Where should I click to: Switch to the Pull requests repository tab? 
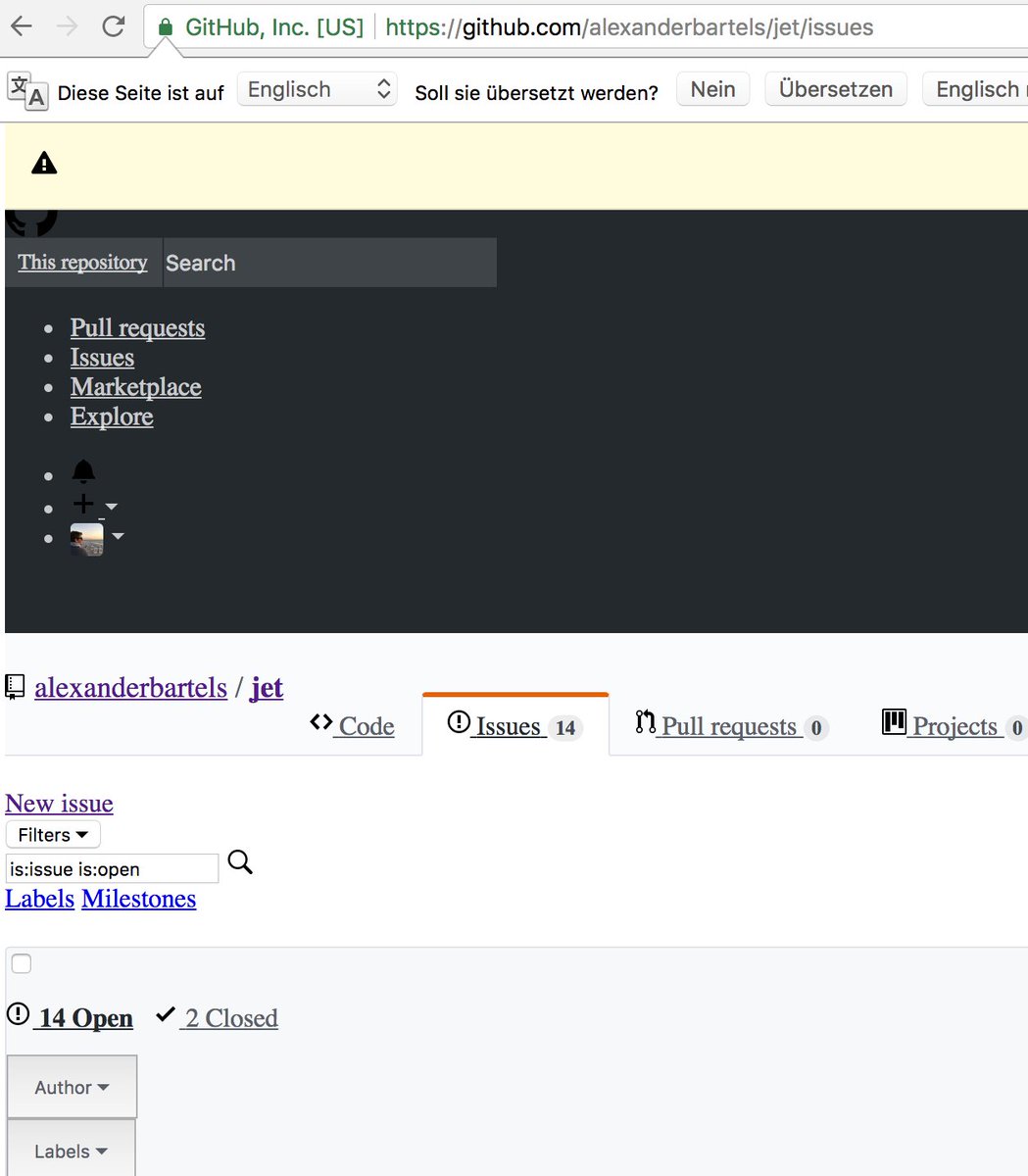point(731,725)
